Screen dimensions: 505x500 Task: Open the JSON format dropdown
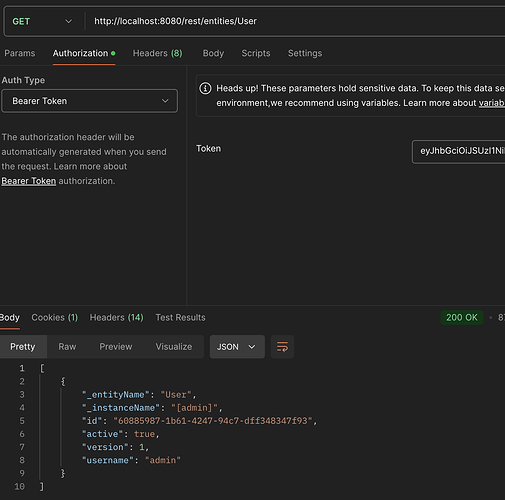click(237, 347)
